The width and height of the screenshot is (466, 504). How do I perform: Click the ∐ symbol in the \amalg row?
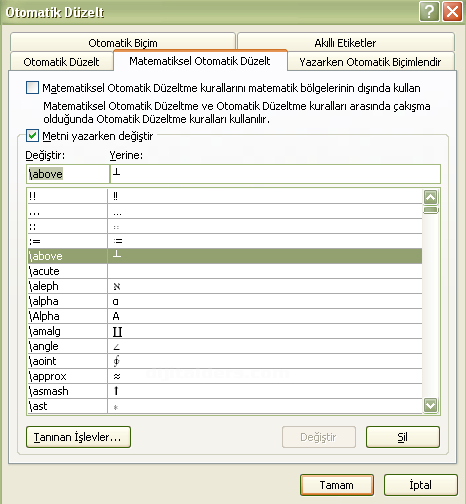pos(117,332)
